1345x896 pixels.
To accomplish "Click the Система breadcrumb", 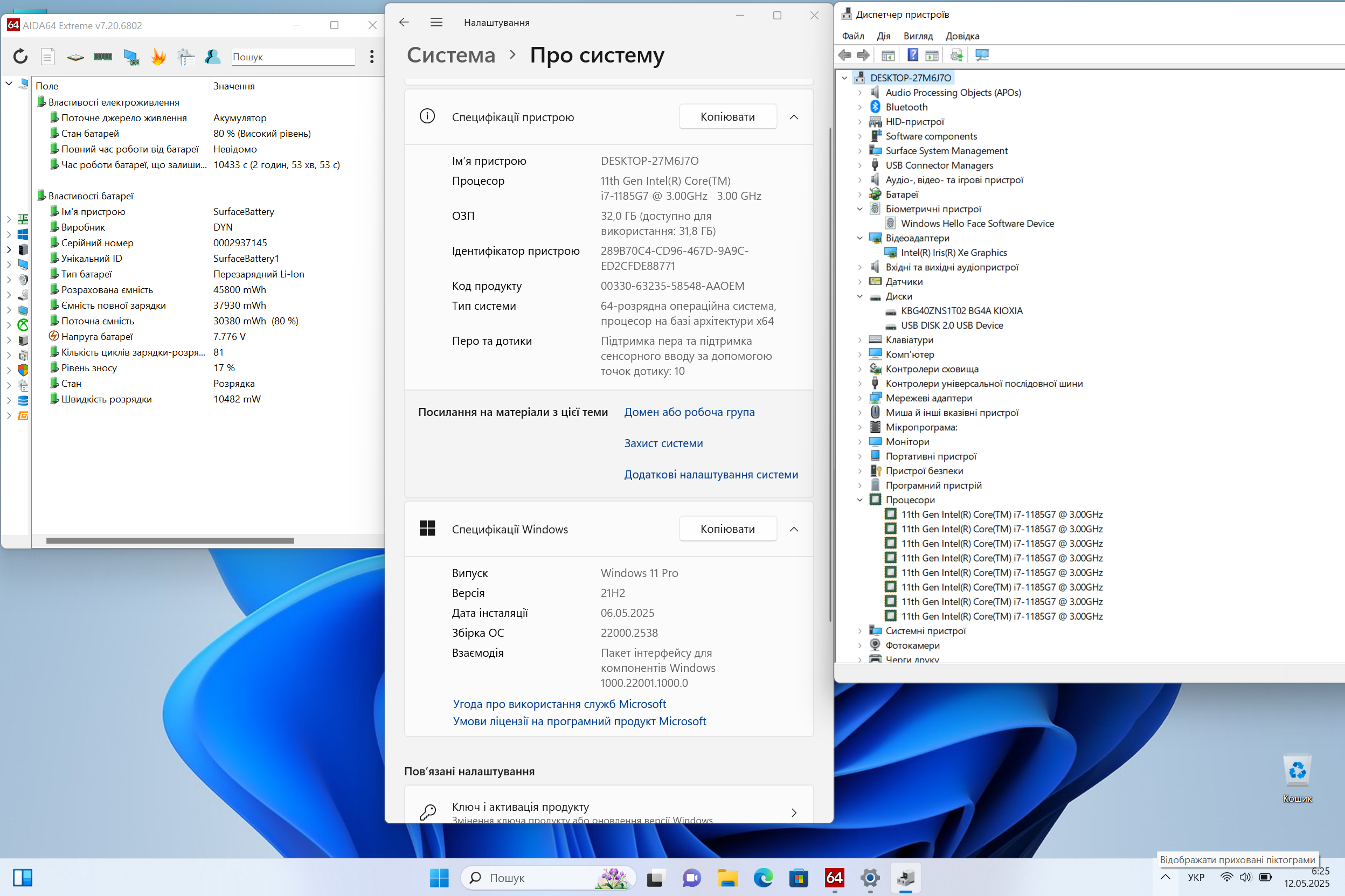I will [x=451, y=55].
